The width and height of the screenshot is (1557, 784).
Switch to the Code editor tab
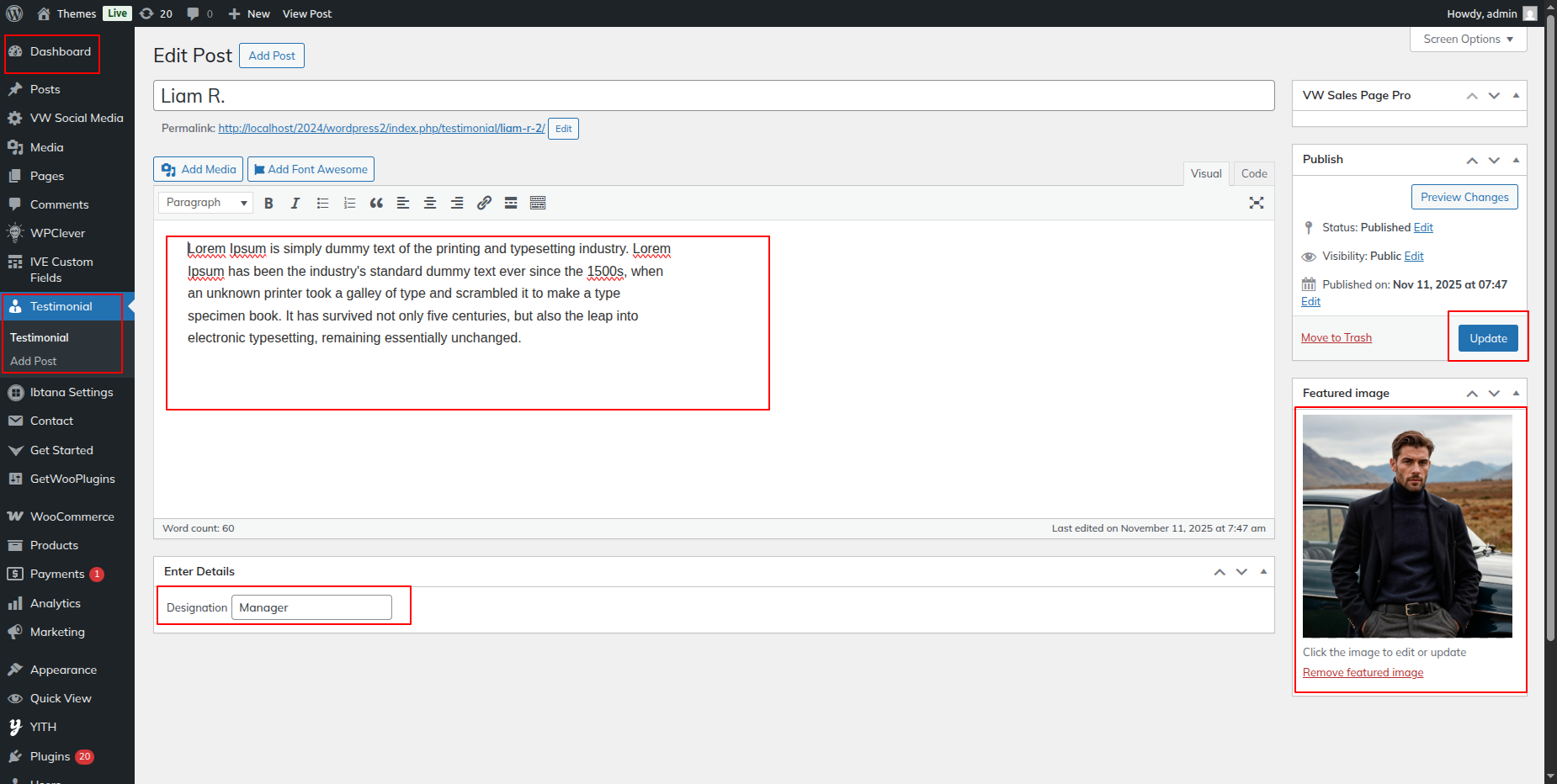click(x=1253, y=173)
